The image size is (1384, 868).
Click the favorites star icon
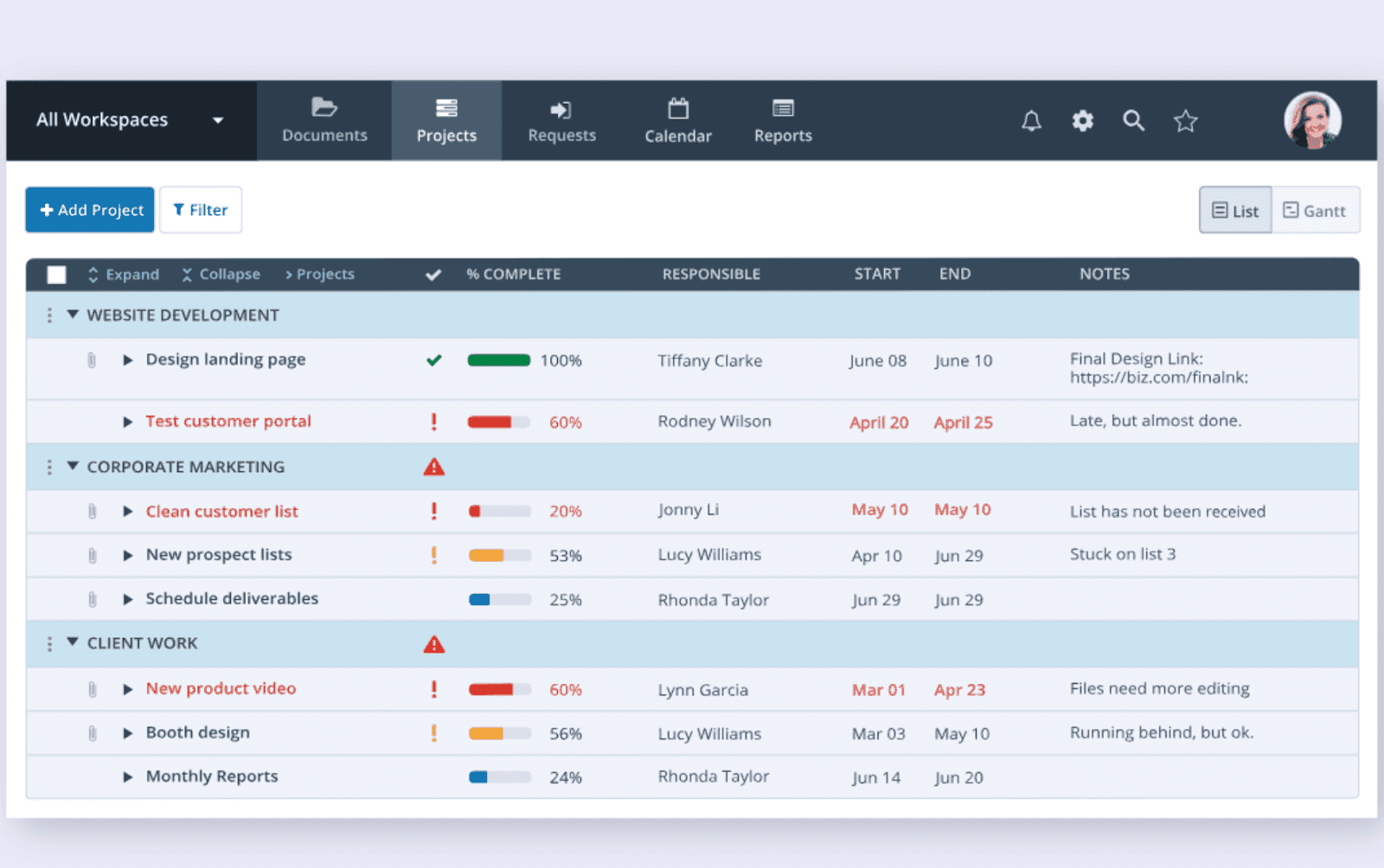(x=1185, y=121)
